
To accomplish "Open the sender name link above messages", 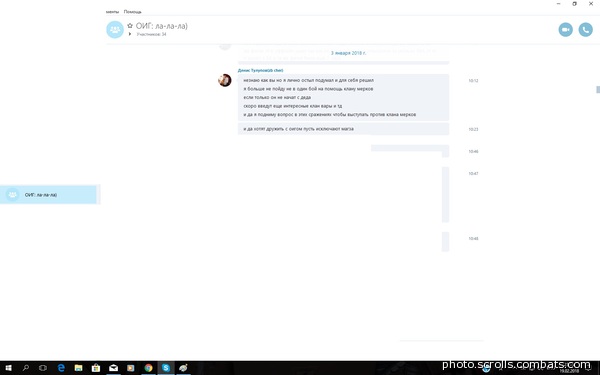I will tap(260, 70).
